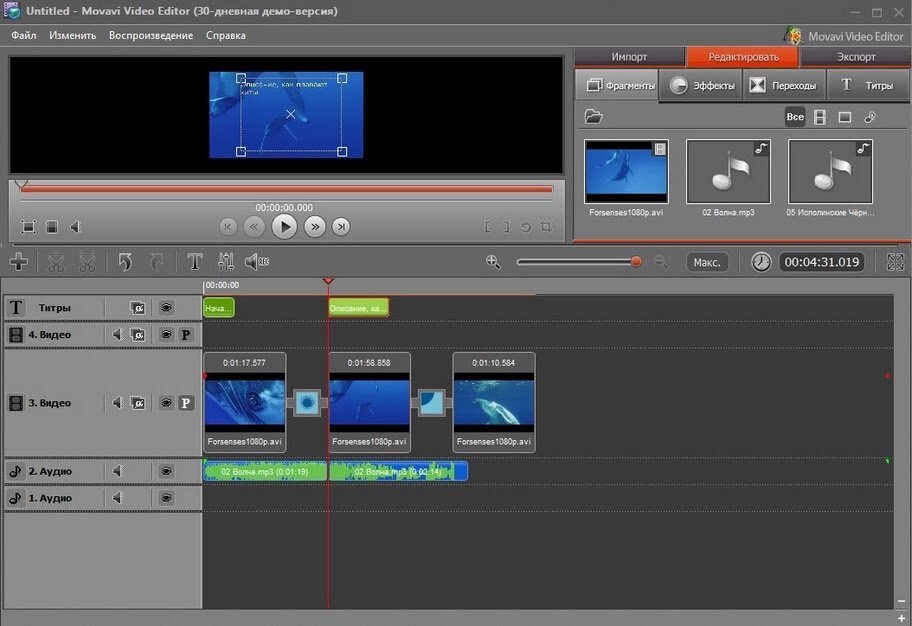Click the Add track plus icon
Image resolution: width=912 pixels, height=626 pixels.
tap(19, 262)
